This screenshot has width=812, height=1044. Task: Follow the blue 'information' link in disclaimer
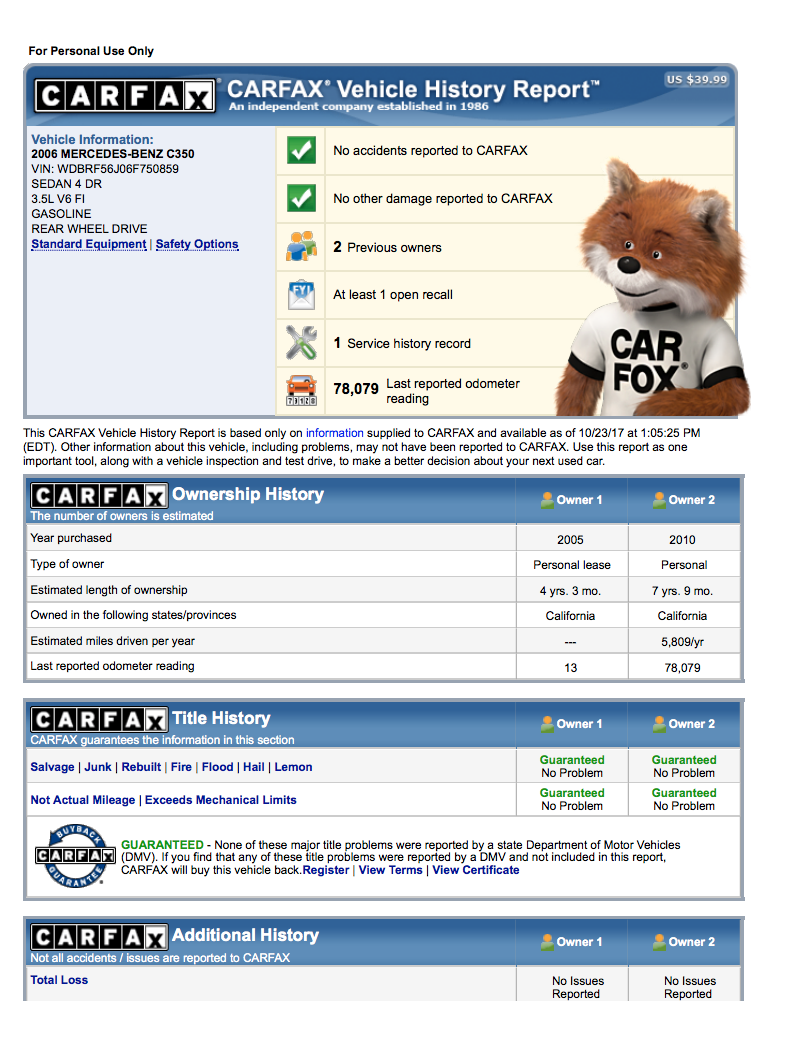(335, 433)
